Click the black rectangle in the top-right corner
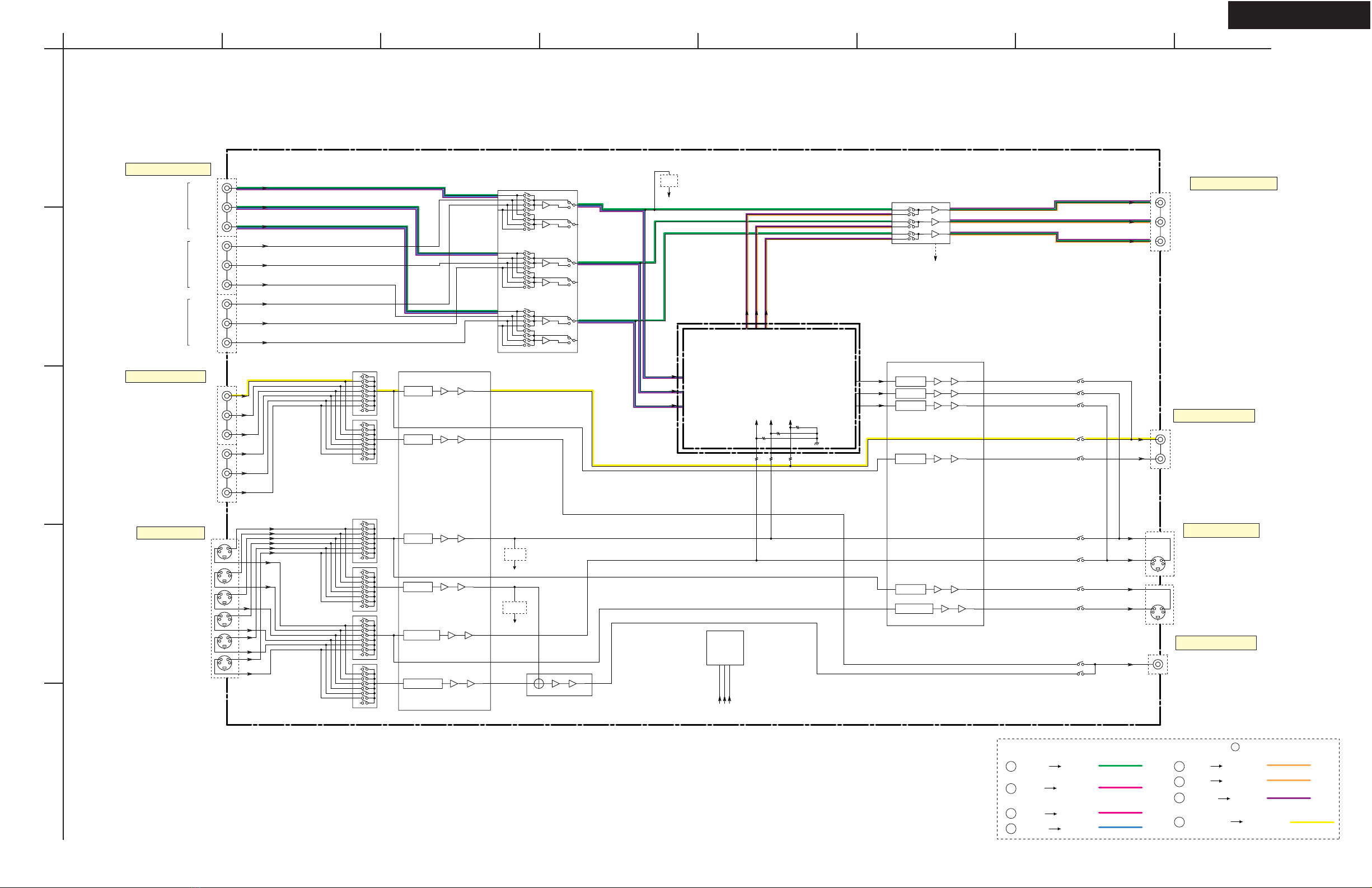The width and height of the screenshot is (1372, 888). click(1299, 15)
